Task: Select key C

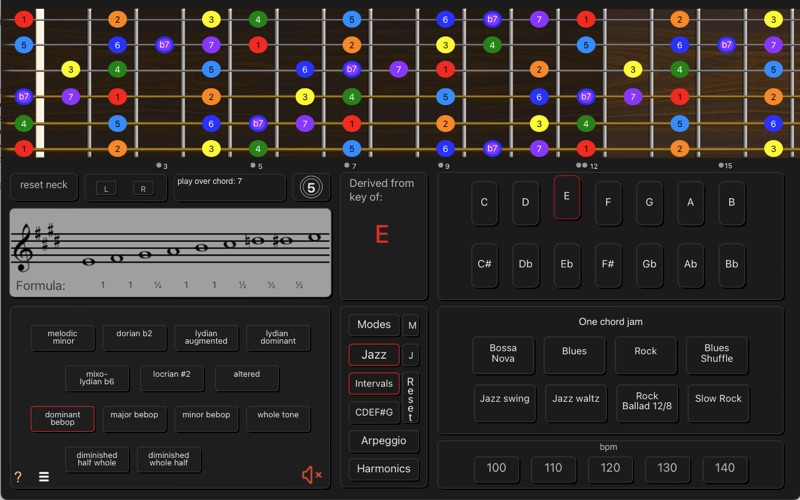Action: (x=484, y=203)
